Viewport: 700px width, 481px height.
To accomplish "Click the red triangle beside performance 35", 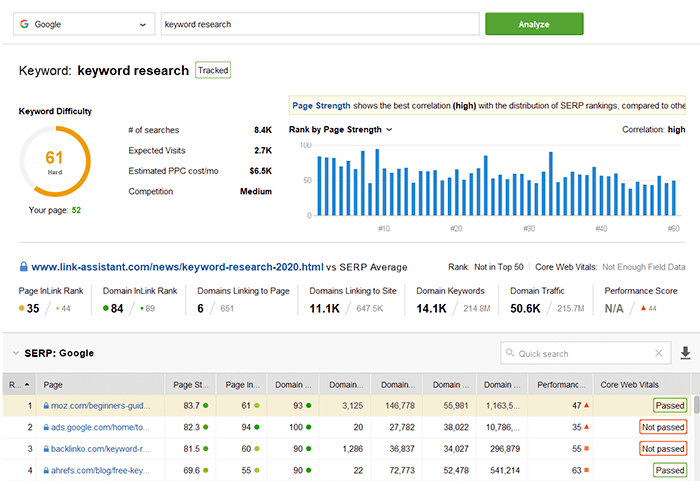I will pos(587,427).
